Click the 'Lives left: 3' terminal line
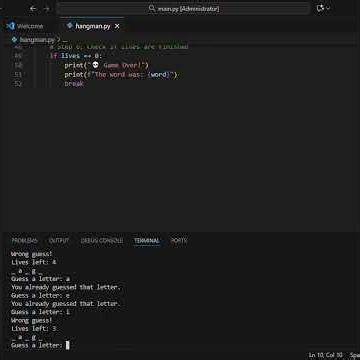 tap(34, 329)
